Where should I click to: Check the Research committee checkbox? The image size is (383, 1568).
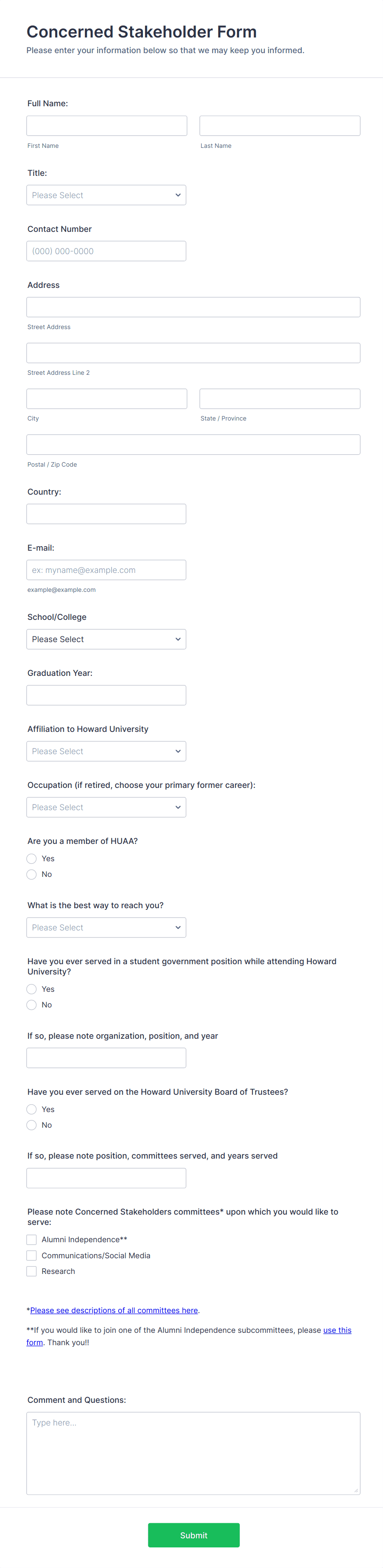click(31, 1271)
